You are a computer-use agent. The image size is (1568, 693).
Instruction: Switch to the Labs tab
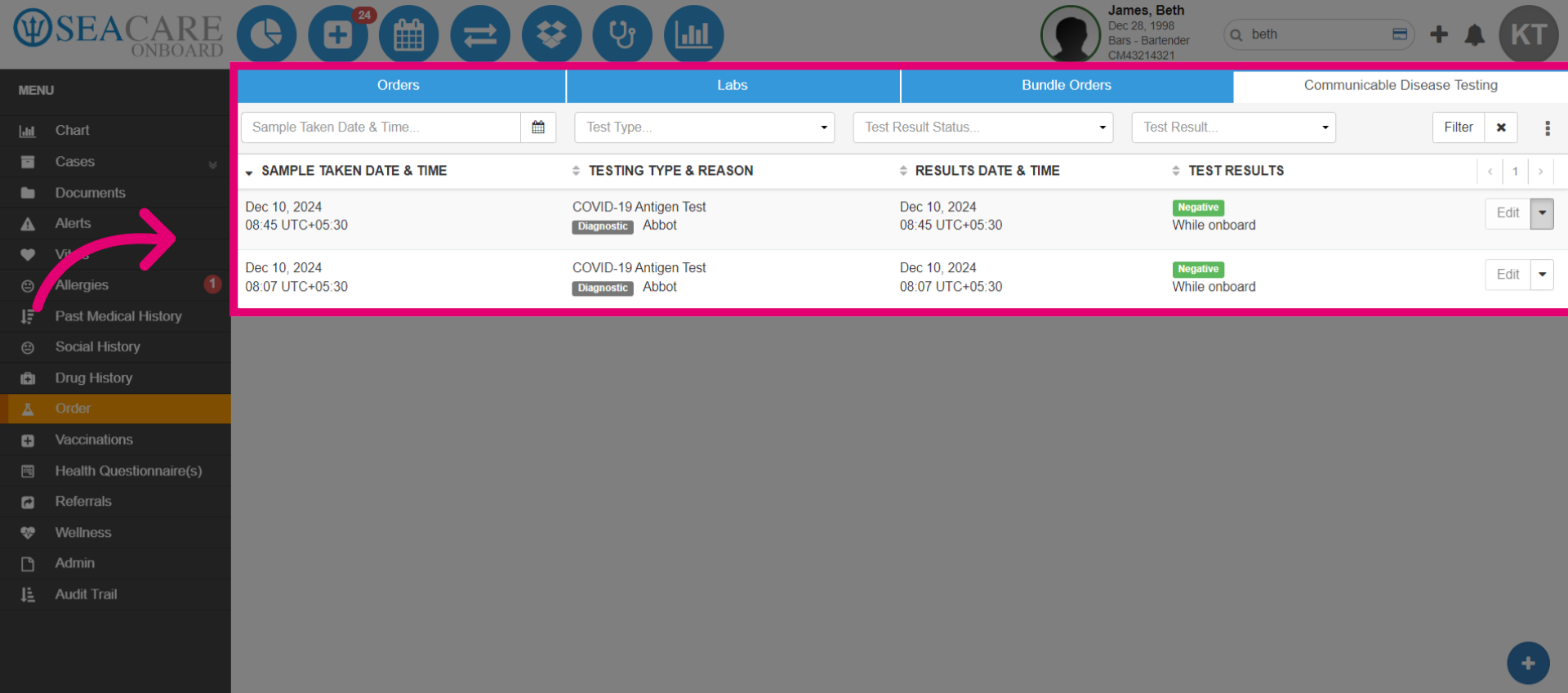coord(733,86)
